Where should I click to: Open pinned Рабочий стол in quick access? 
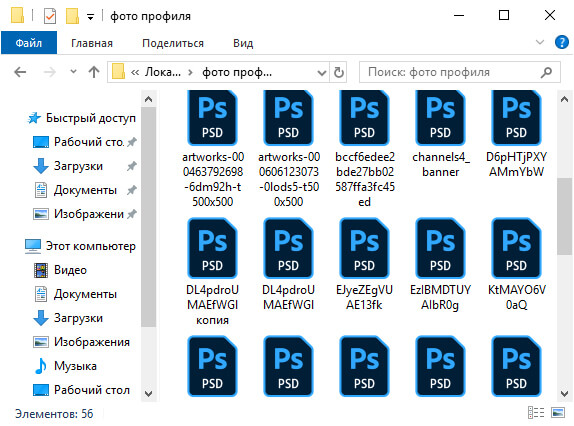84,142
